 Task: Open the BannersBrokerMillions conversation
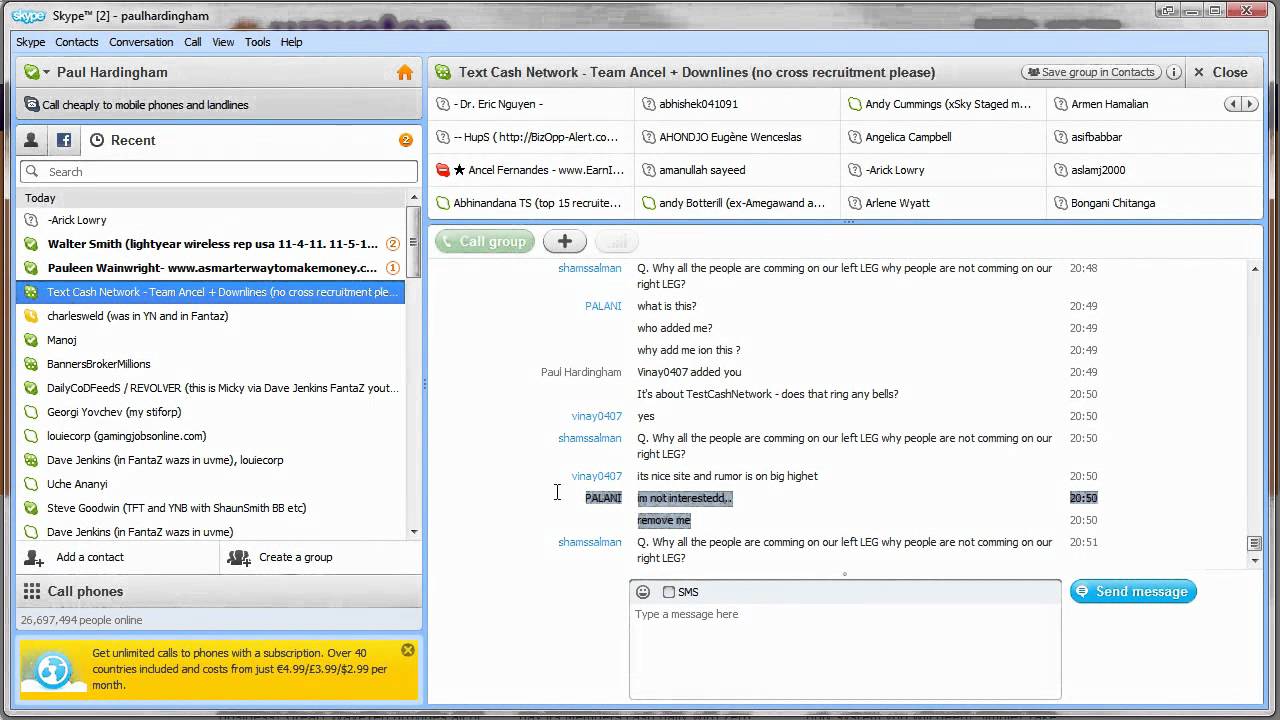pyautogui.click(x=211, y=364)
